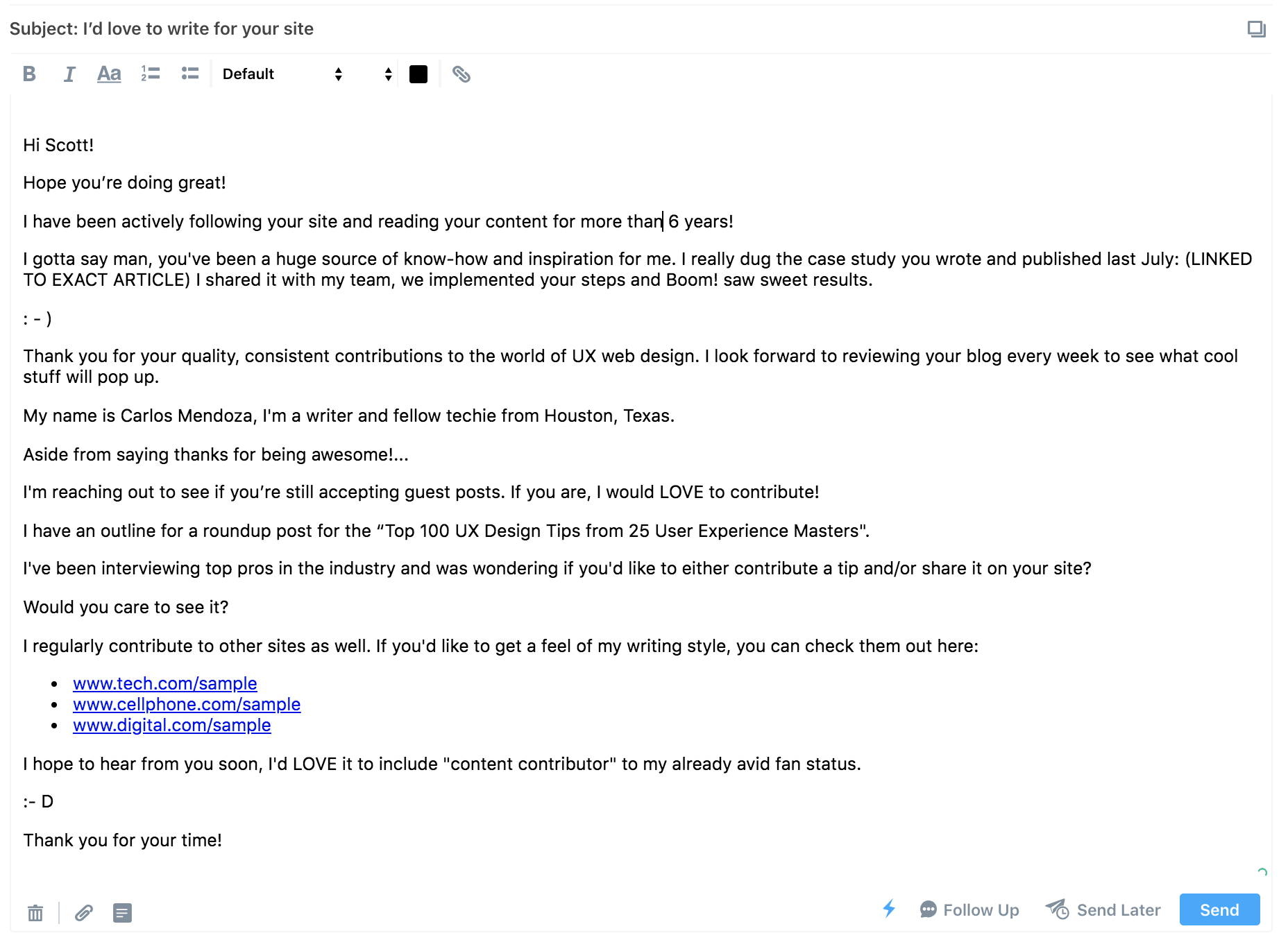Attach a file with the paperclip icon
This screenshot has height=949, width=1288.
tap(84, 913)
